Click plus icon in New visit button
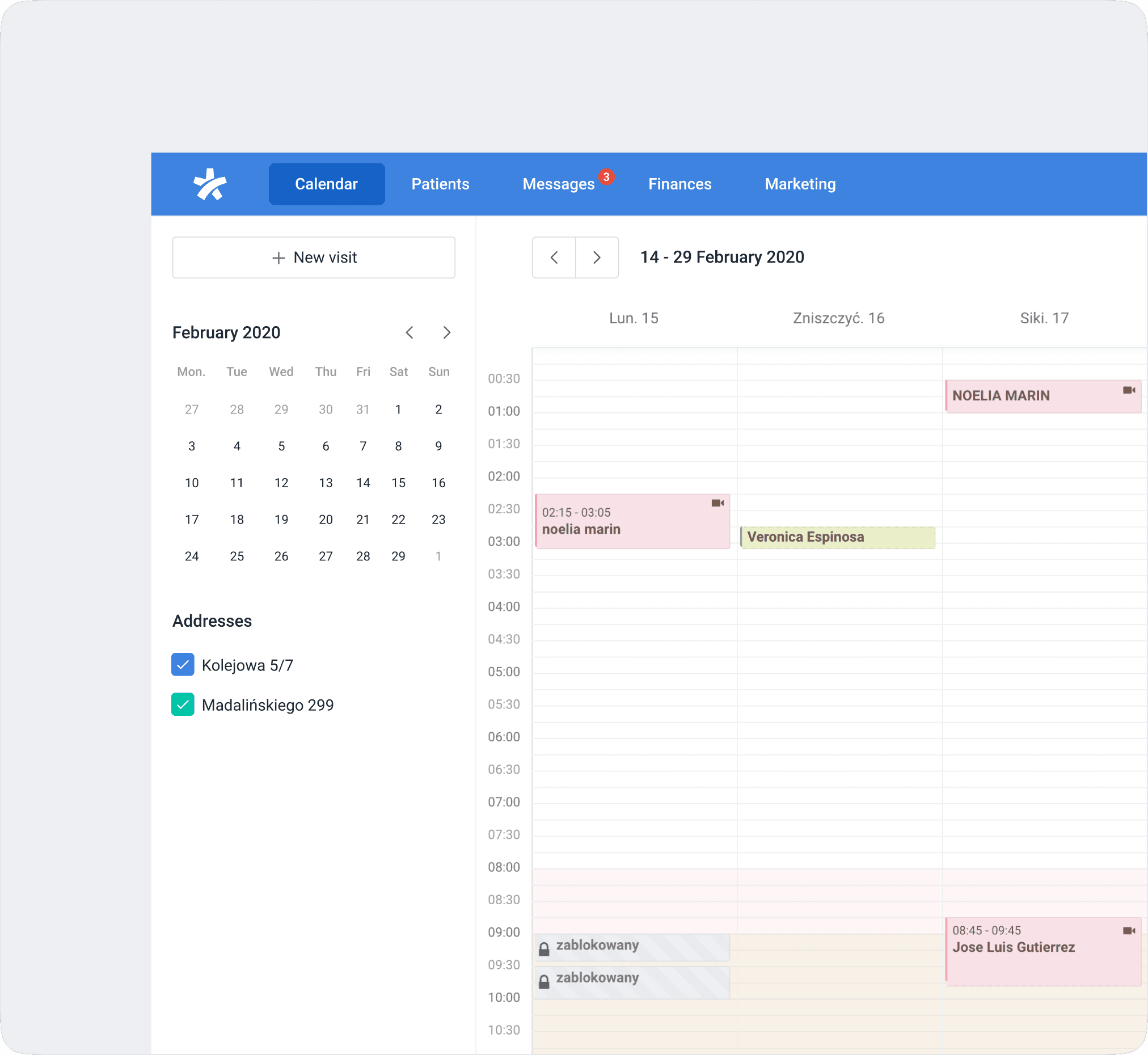The height and width of the screenshot is (1055, 1148). click(278, 258)
